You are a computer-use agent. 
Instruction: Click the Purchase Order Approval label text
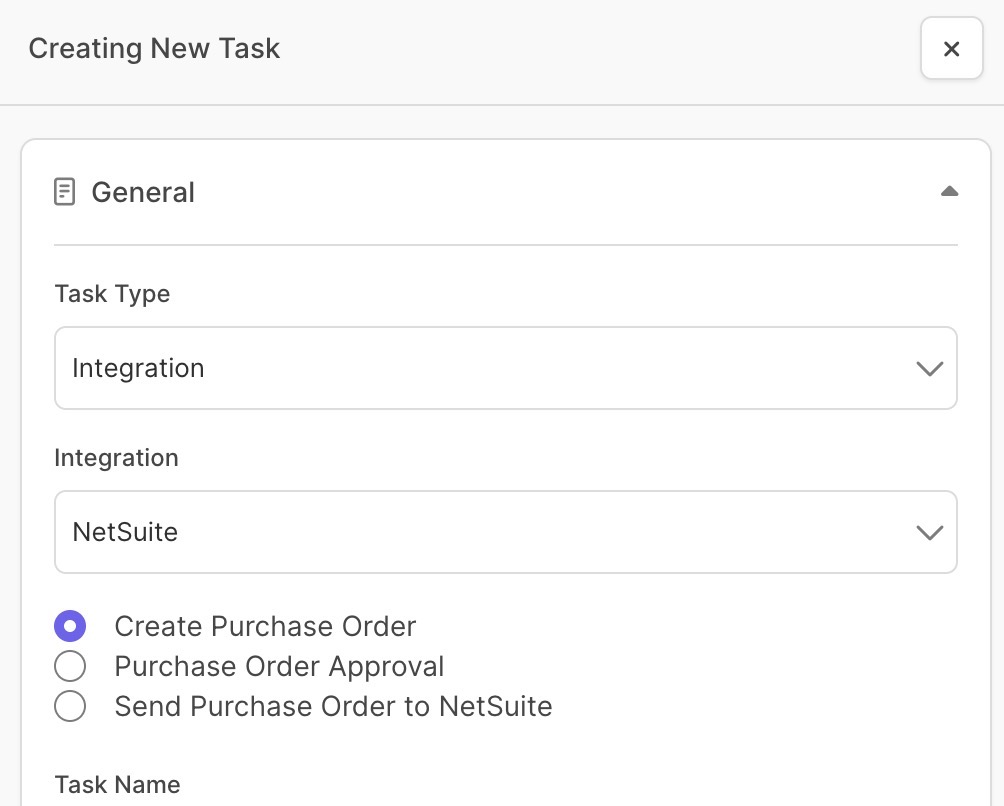tap(279, 666)
